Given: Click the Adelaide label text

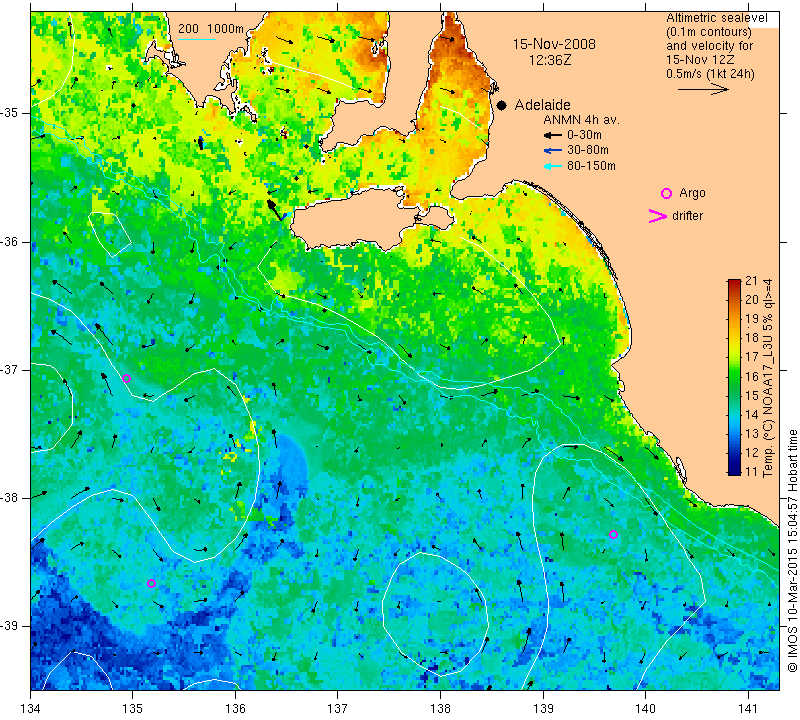Looking at the screenshot, I should click(x=542, y=105).
